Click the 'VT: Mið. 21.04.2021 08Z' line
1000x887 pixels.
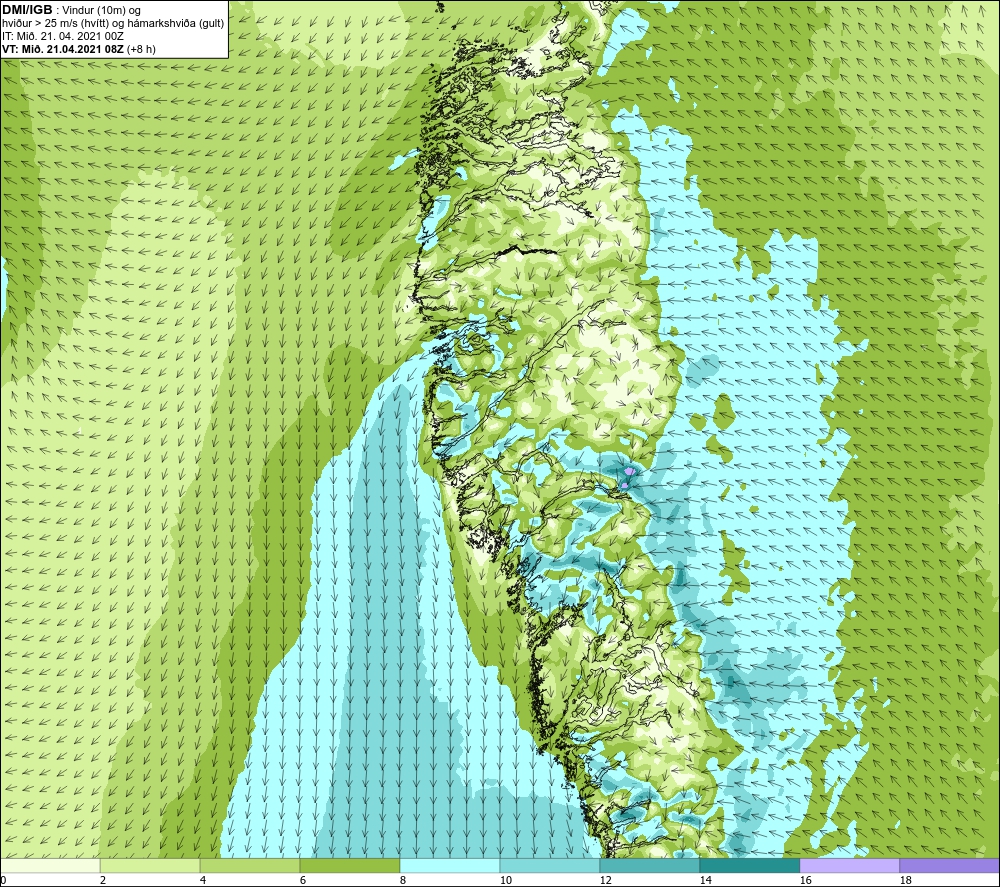pos(64,49)
